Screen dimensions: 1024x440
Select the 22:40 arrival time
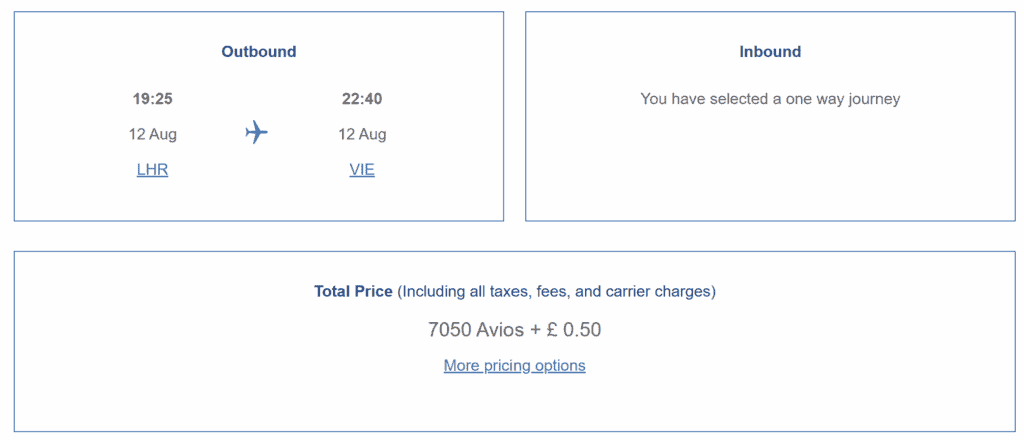(362, 99)
